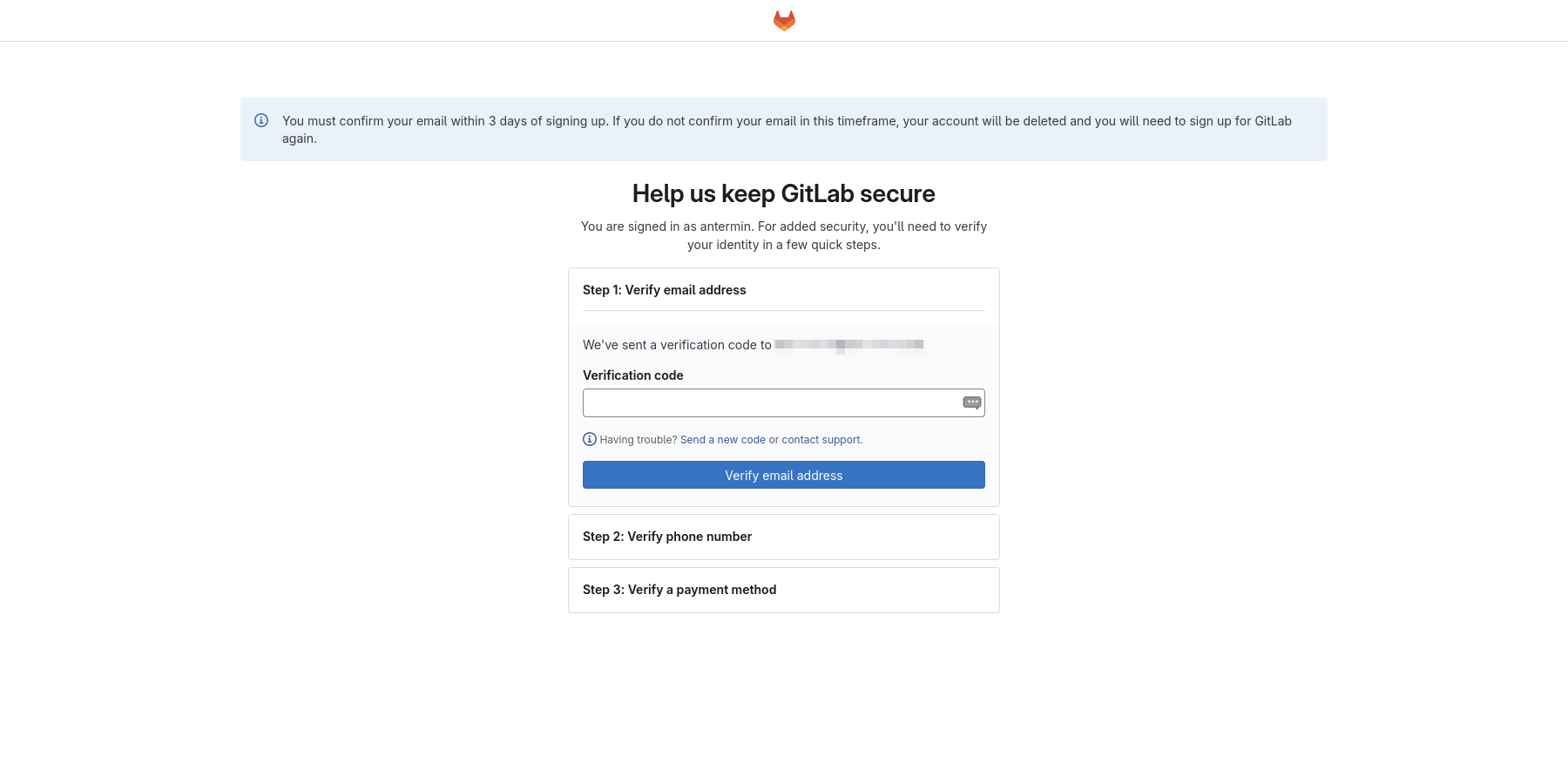Open the contact support link
This screenshot has height=784, width=1568.
821,440
